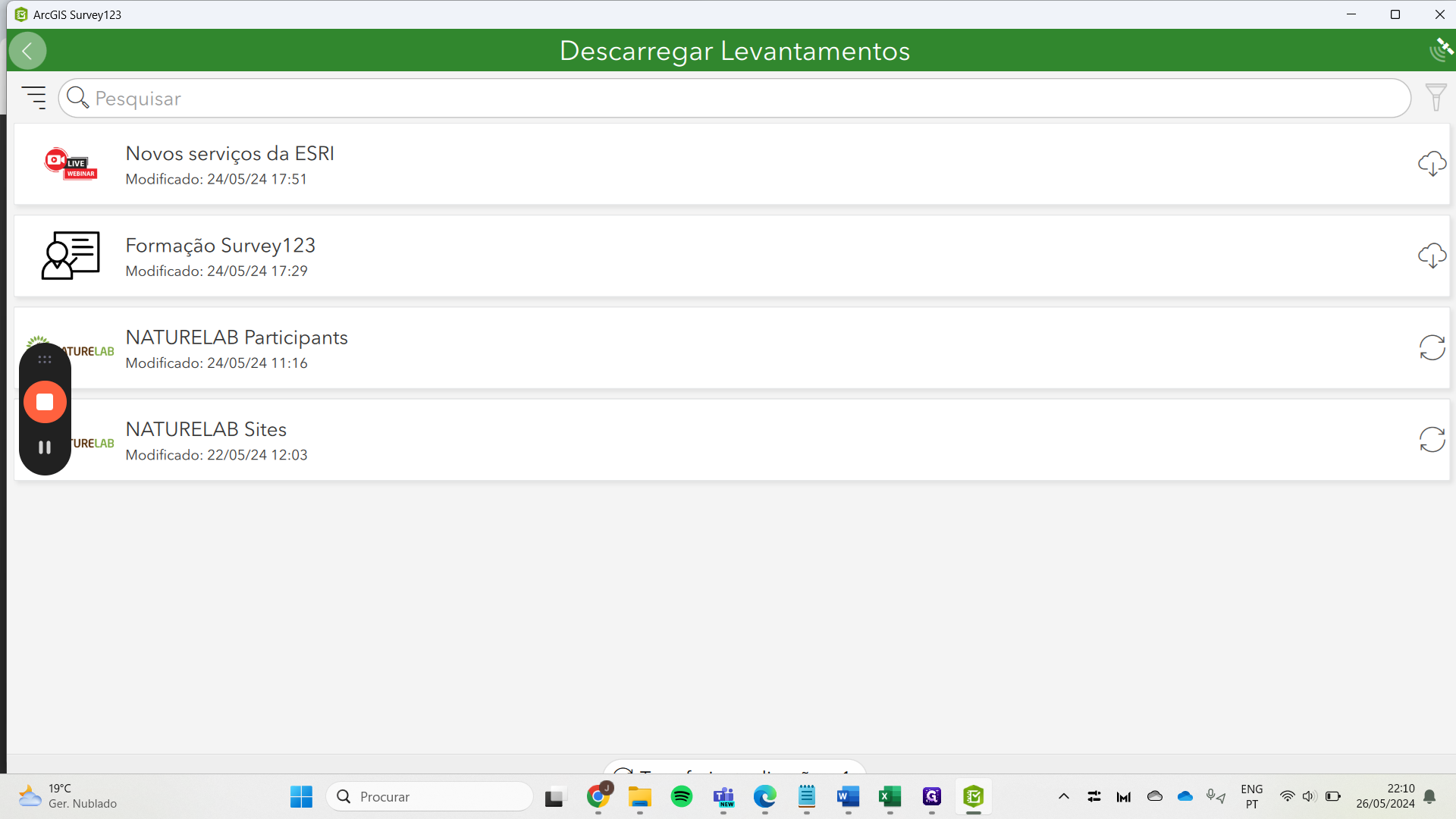The height and width of the screenshot is (819, 1456).
Task: Show hidden system tray icons chevron
Action: point(1063,796)
